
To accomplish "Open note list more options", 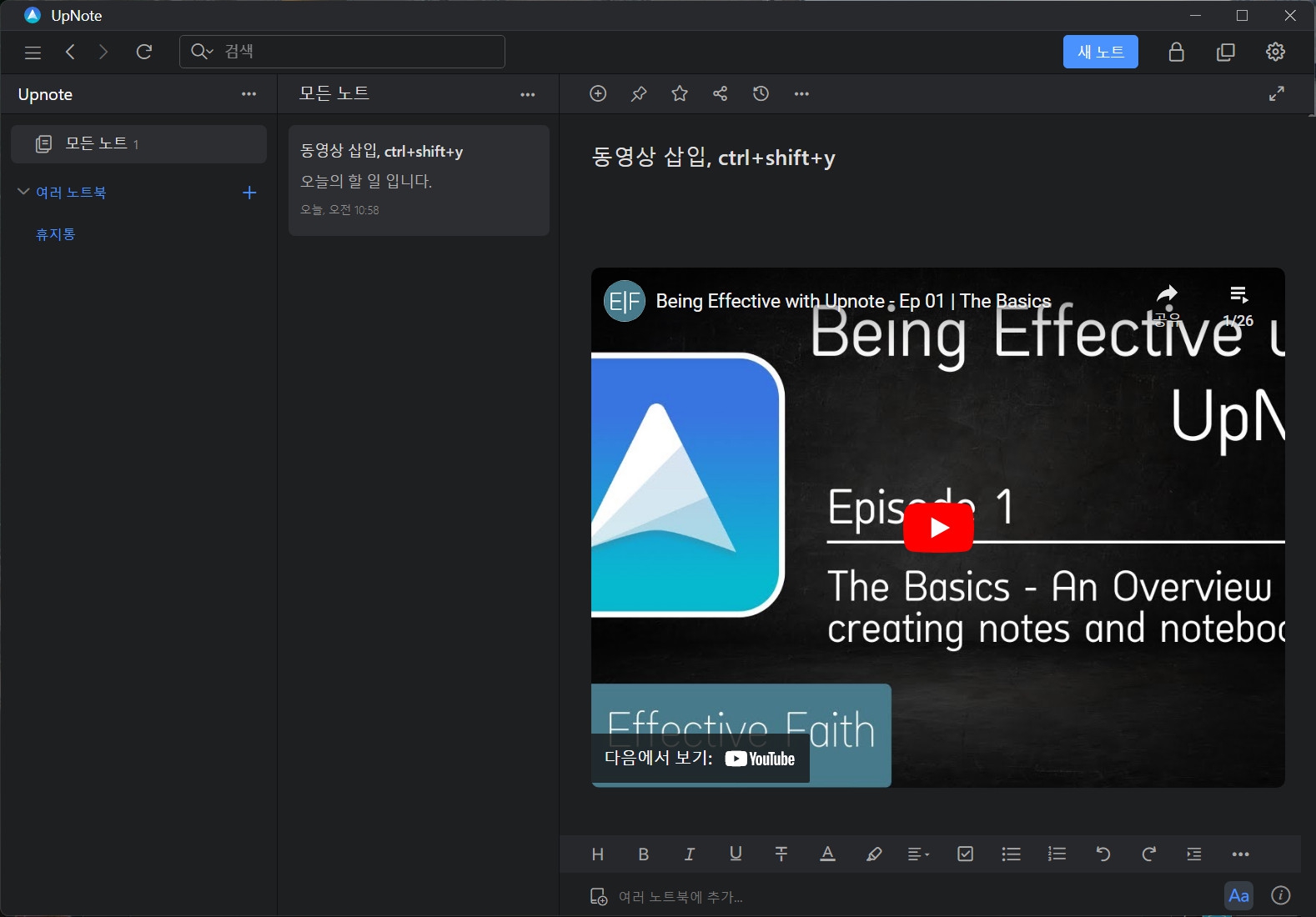I will coord(527,94).
